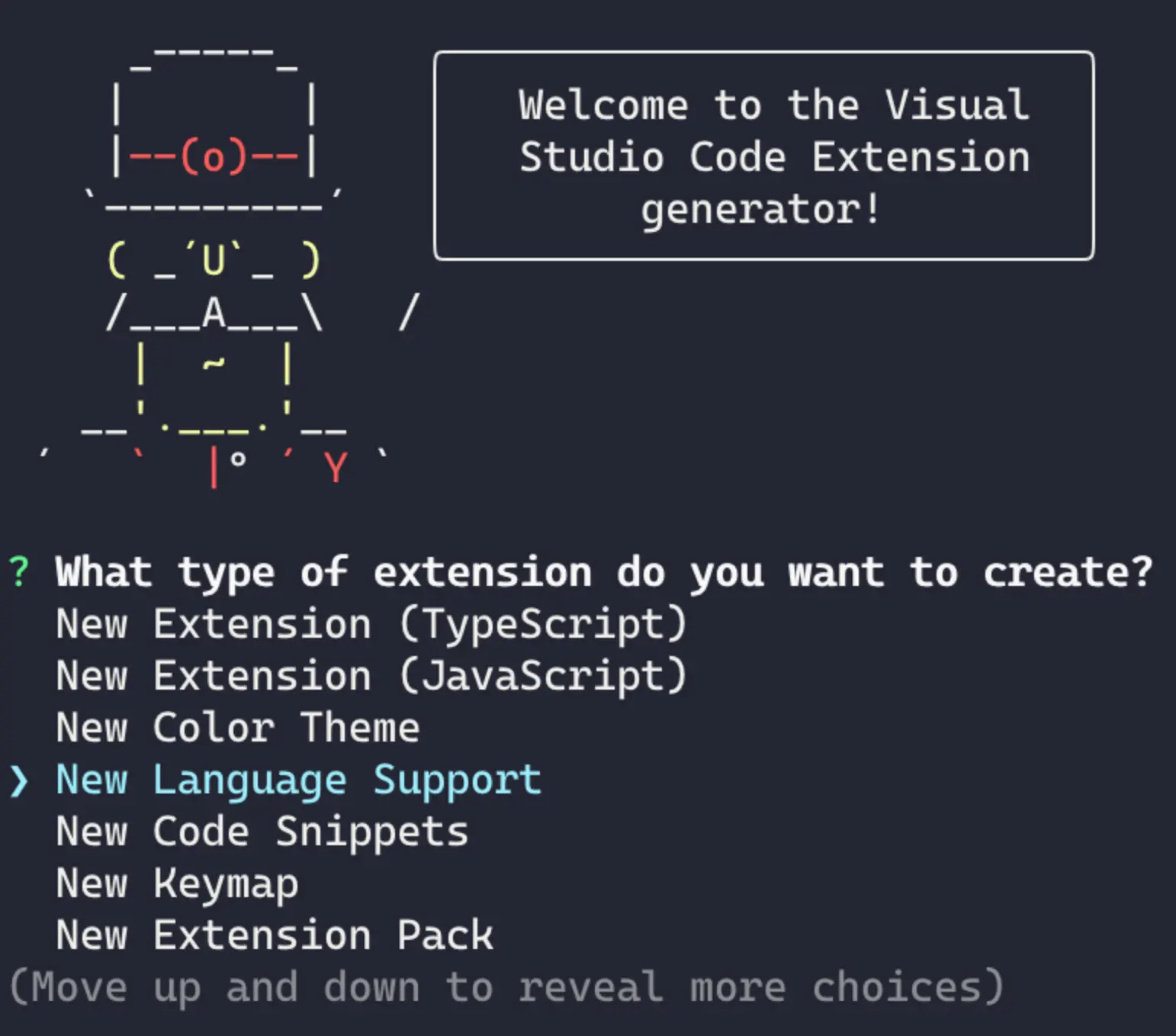Click the Welcome message box text
Image resolution: width=1176 pixels, height=1036 pixels.
[773, 130]
